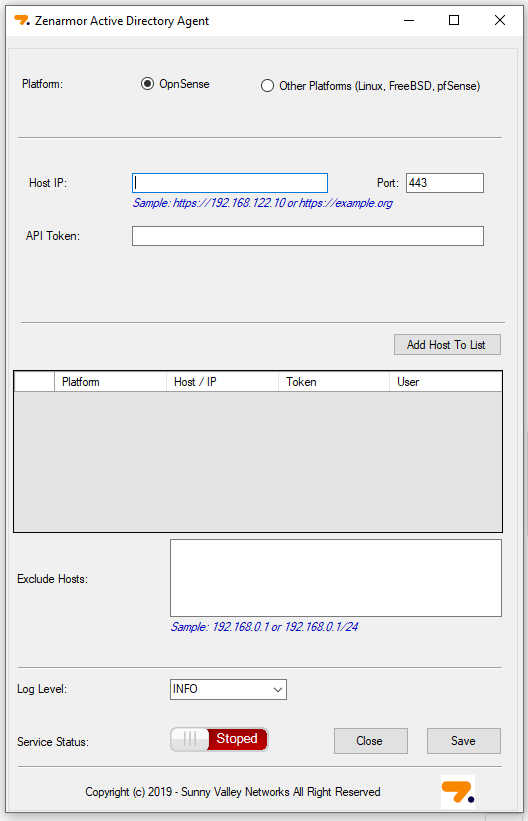Viewport: 528px width, 821px height.
Task: Click inside the Exclude Hosts text area
Action: pyautogui.click(x=336, y=578)
